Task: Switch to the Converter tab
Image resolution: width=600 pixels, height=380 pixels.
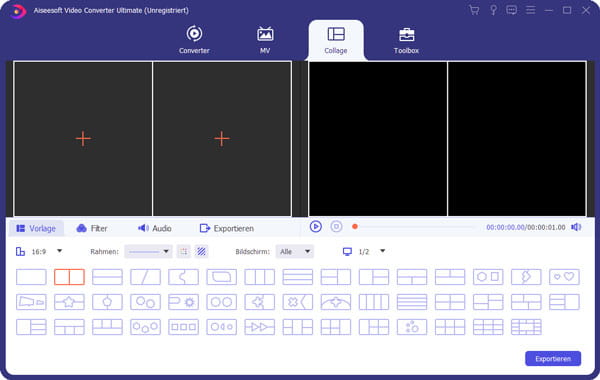Action: tap(194, 40)
